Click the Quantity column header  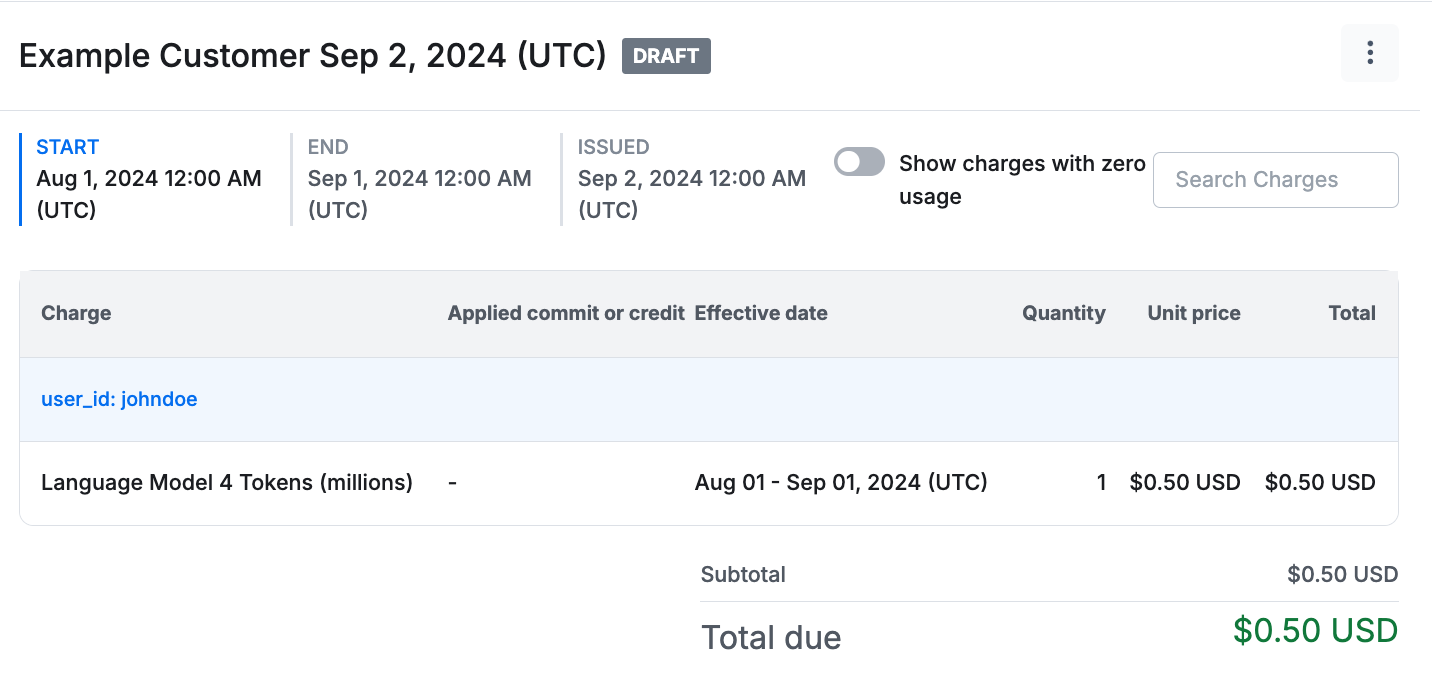point(1063,313)
